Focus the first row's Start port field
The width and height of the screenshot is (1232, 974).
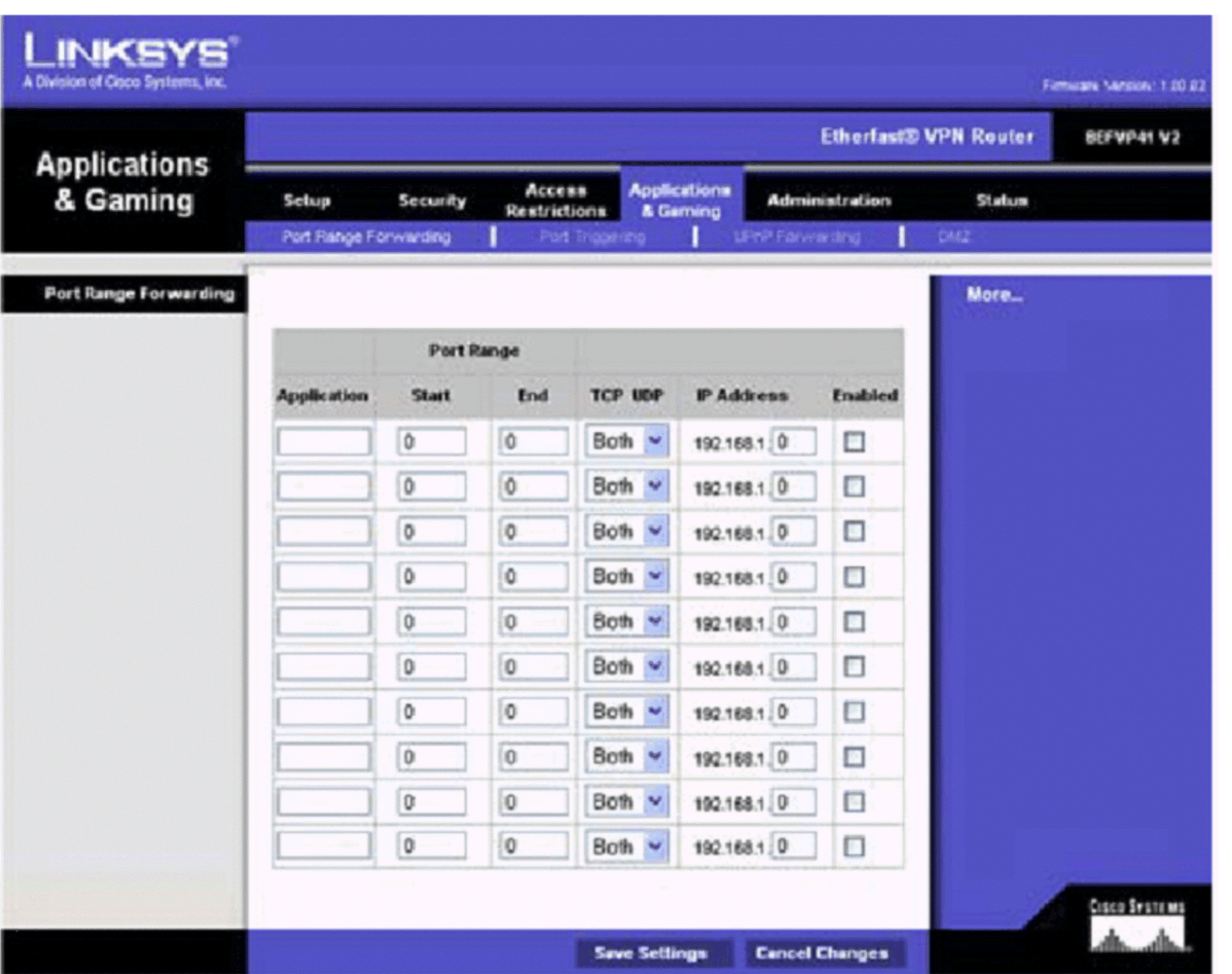[x=432, y=442]
